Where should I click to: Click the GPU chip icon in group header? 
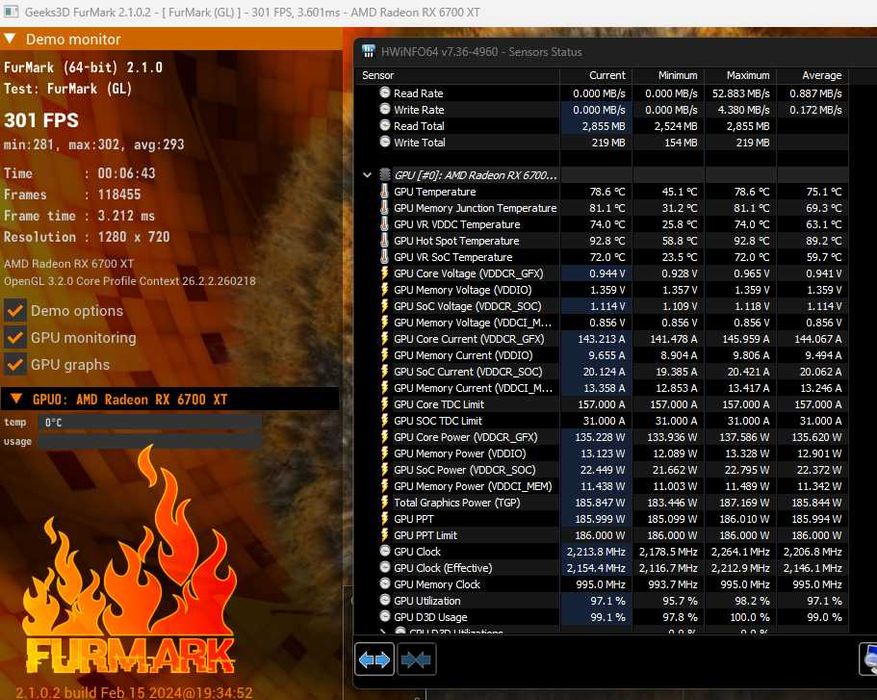pos(385,175)
